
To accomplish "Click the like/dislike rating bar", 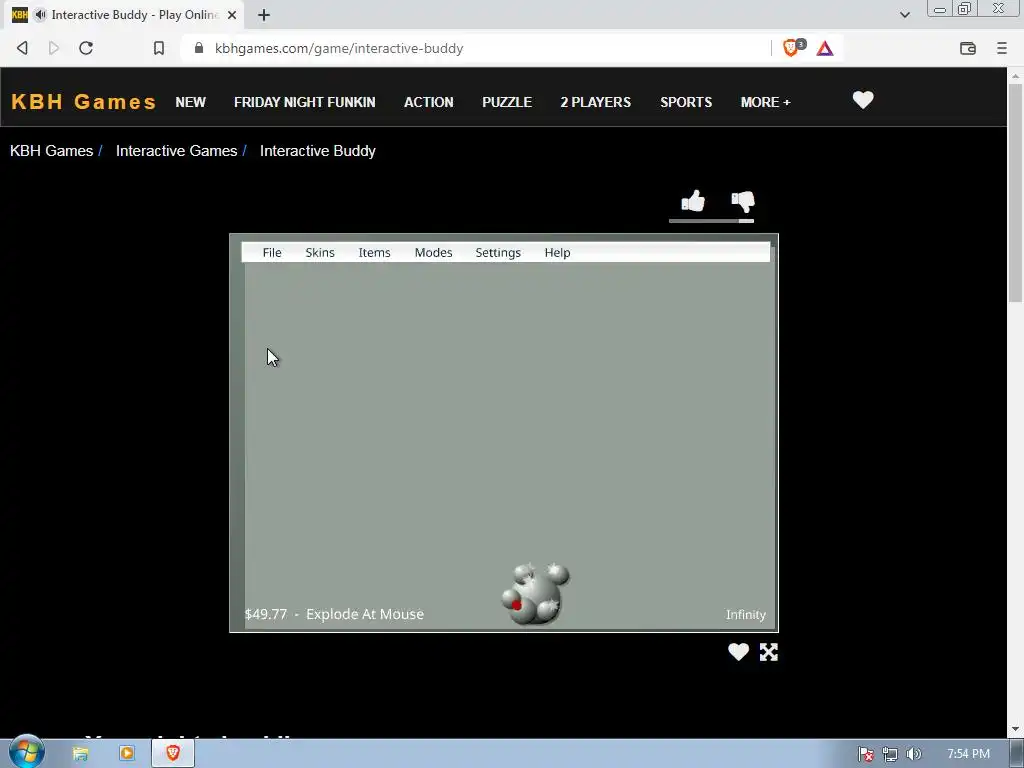I will [x=711, y=221].
